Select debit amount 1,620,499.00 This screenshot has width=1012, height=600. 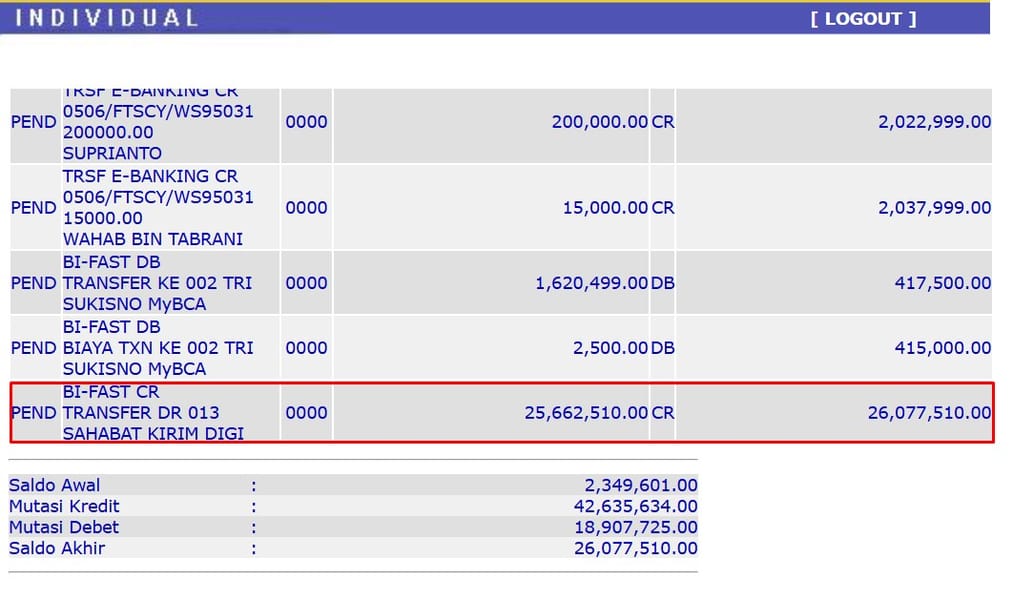pyautogui.click(x=591, y=283)
